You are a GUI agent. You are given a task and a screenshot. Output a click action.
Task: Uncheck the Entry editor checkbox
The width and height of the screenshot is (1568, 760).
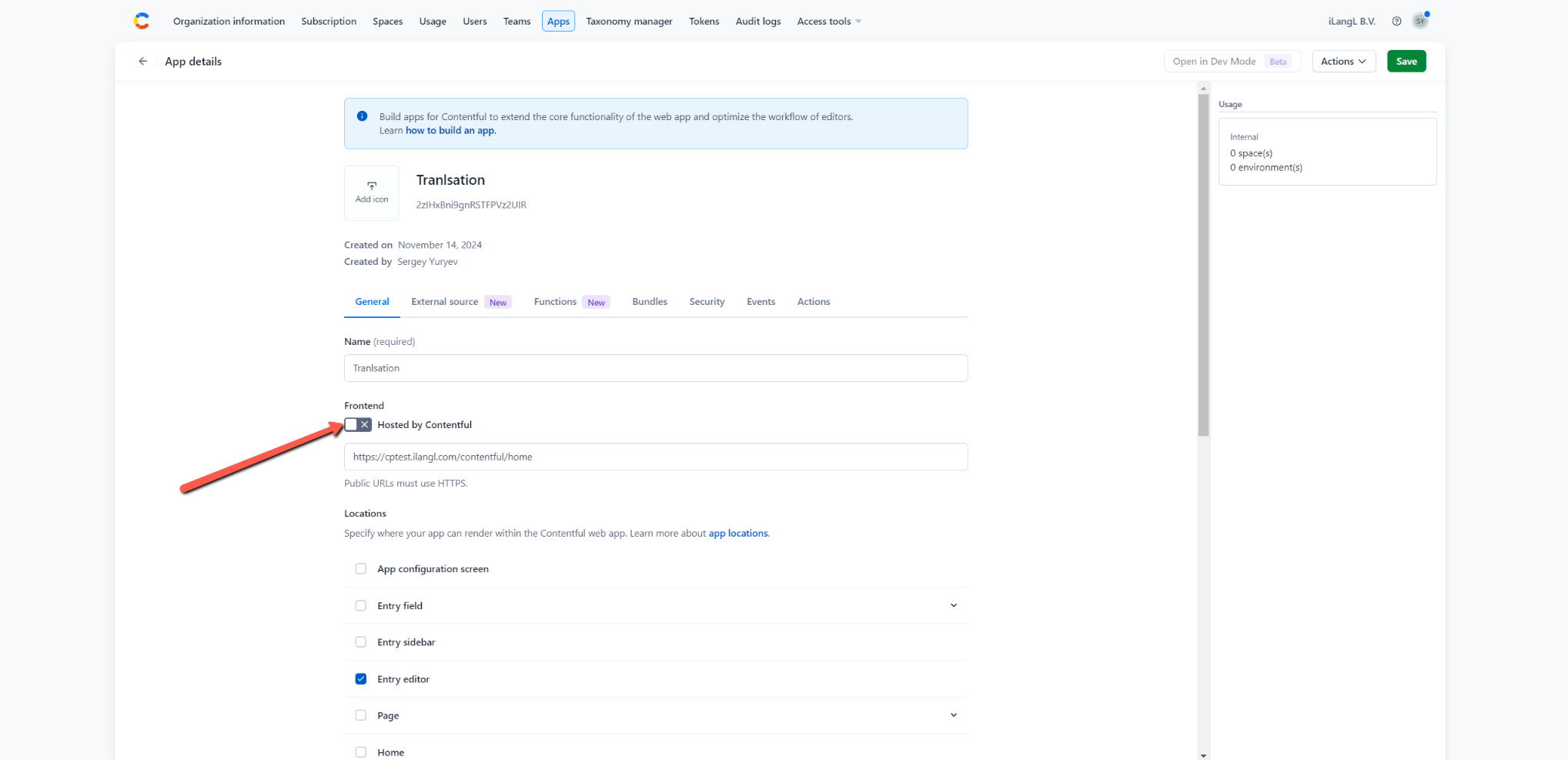pyautogui.click(x=361, y=679)
